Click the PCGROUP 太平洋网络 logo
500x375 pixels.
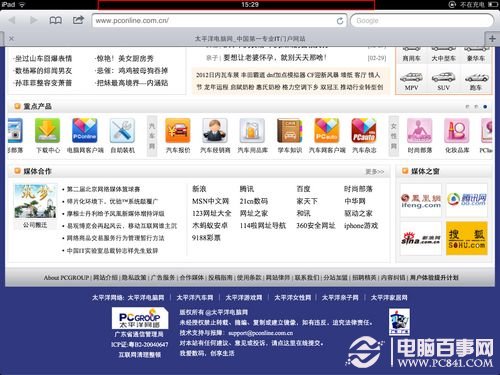pyautogui.click(x=140, y=318)
